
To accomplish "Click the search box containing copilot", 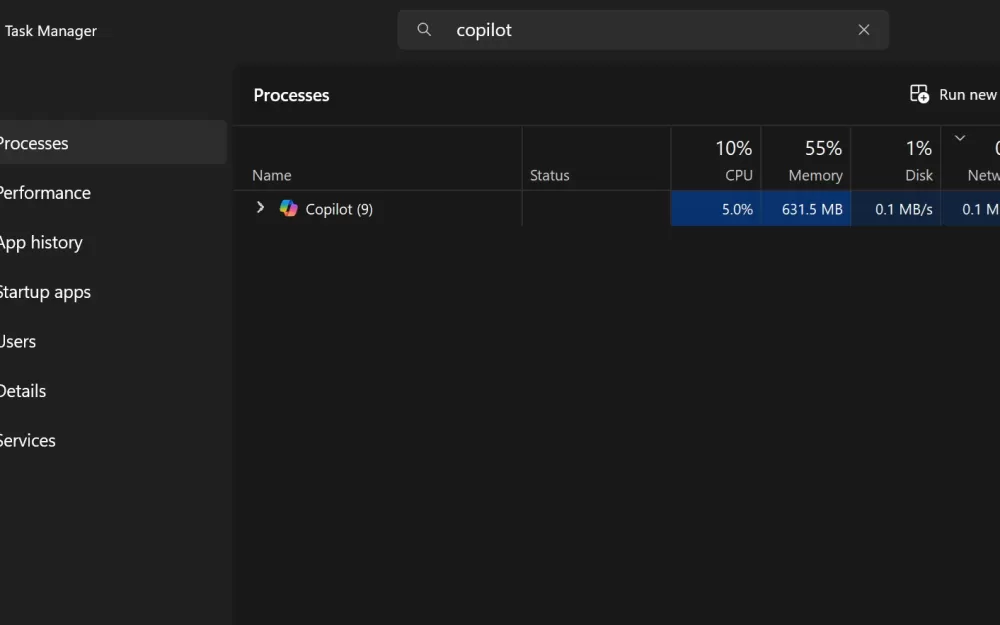I will point(643,30).
